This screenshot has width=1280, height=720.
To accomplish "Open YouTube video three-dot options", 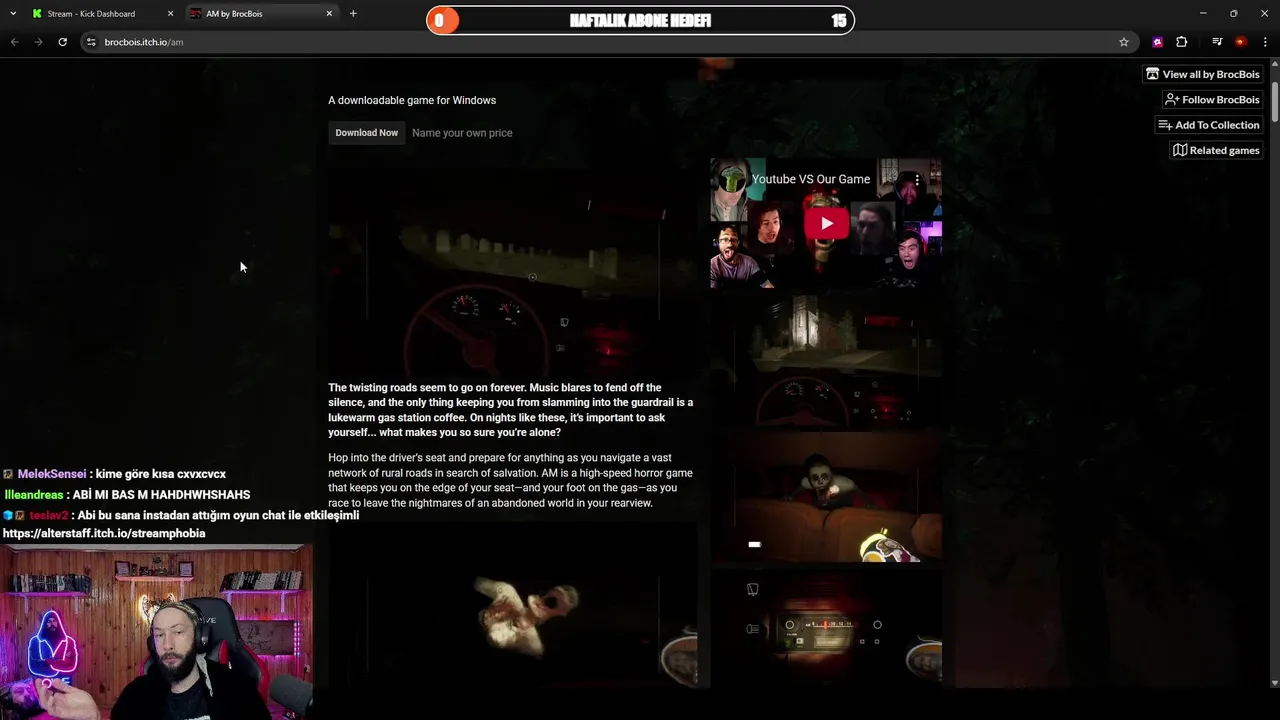I will (x=917, y=180).
